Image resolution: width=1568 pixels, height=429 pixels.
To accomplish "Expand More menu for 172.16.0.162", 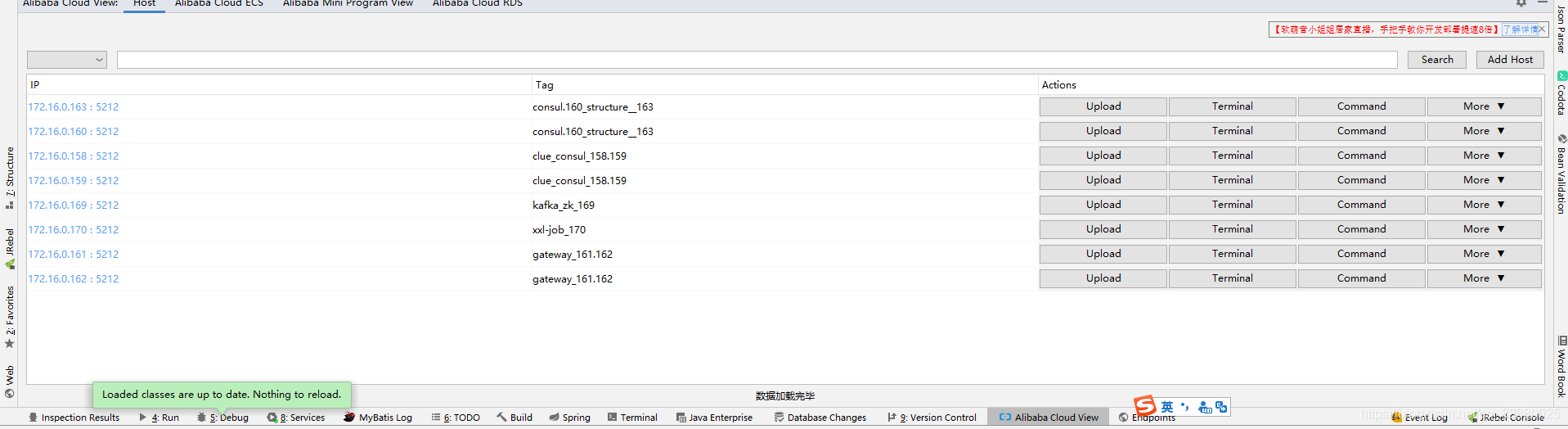I will (1484, 278).
